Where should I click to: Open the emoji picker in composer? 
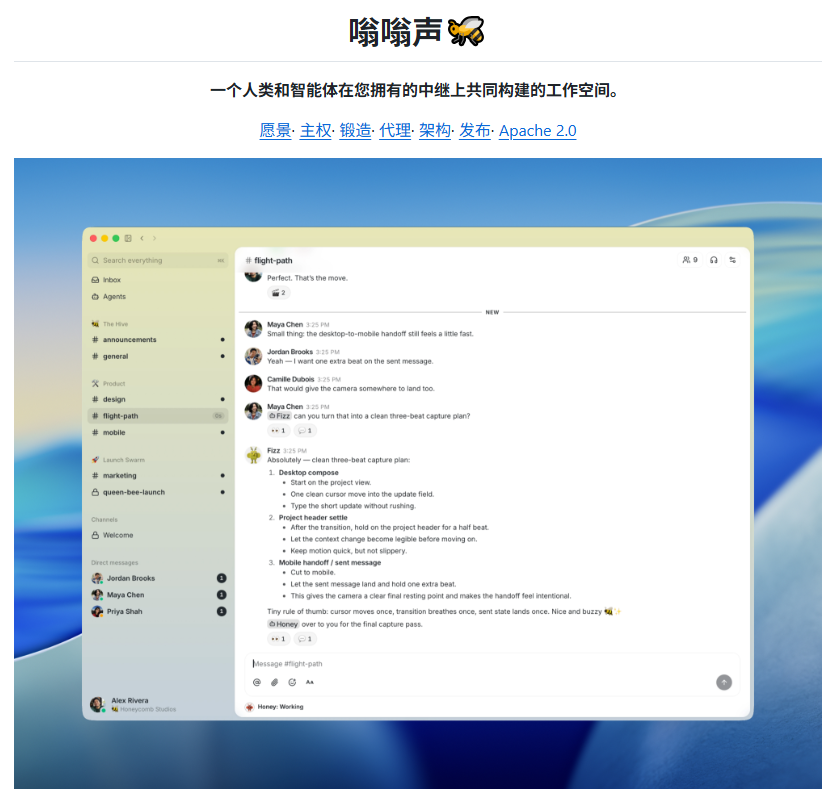(292, 682)
